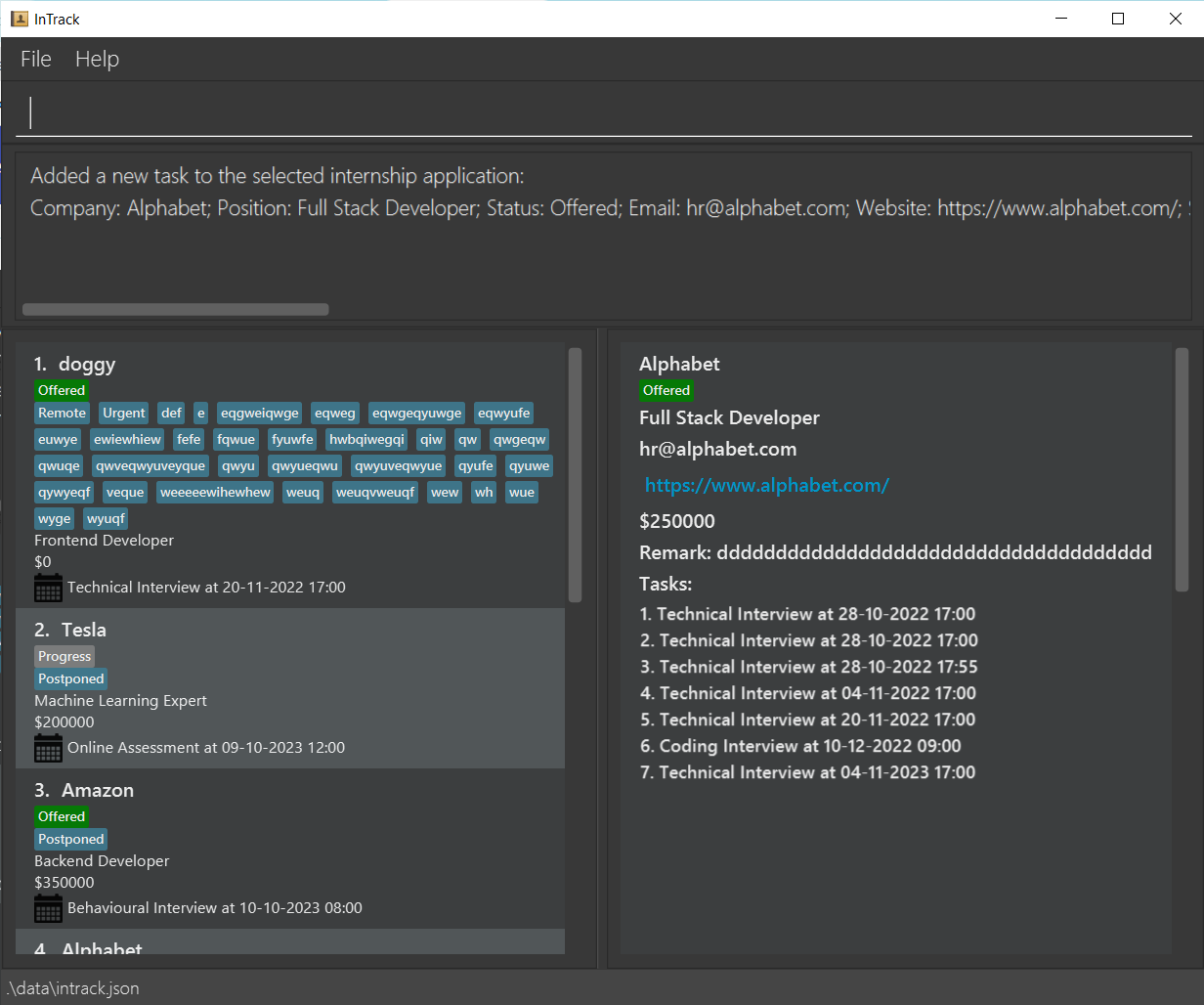This screenshot has width=1204, height=1005.
Task: Click the InTrack app icon in title bar
Action: pos(19,19)
